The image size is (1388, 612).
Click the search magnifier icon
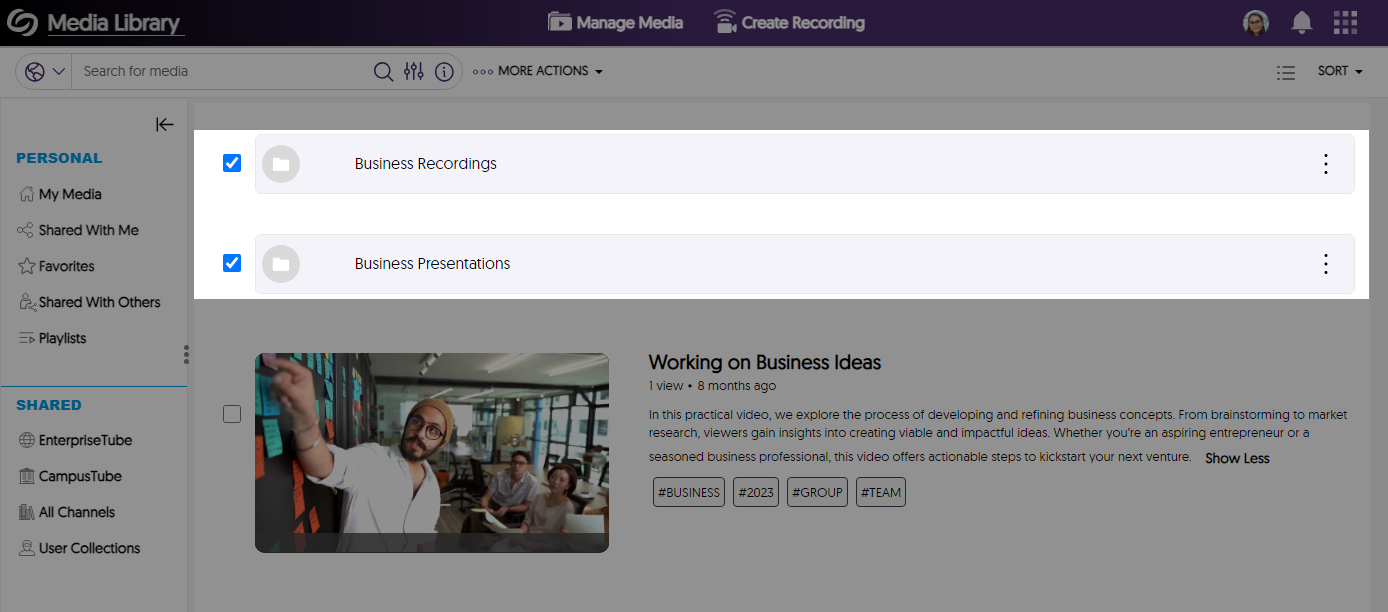click(383, 71)
